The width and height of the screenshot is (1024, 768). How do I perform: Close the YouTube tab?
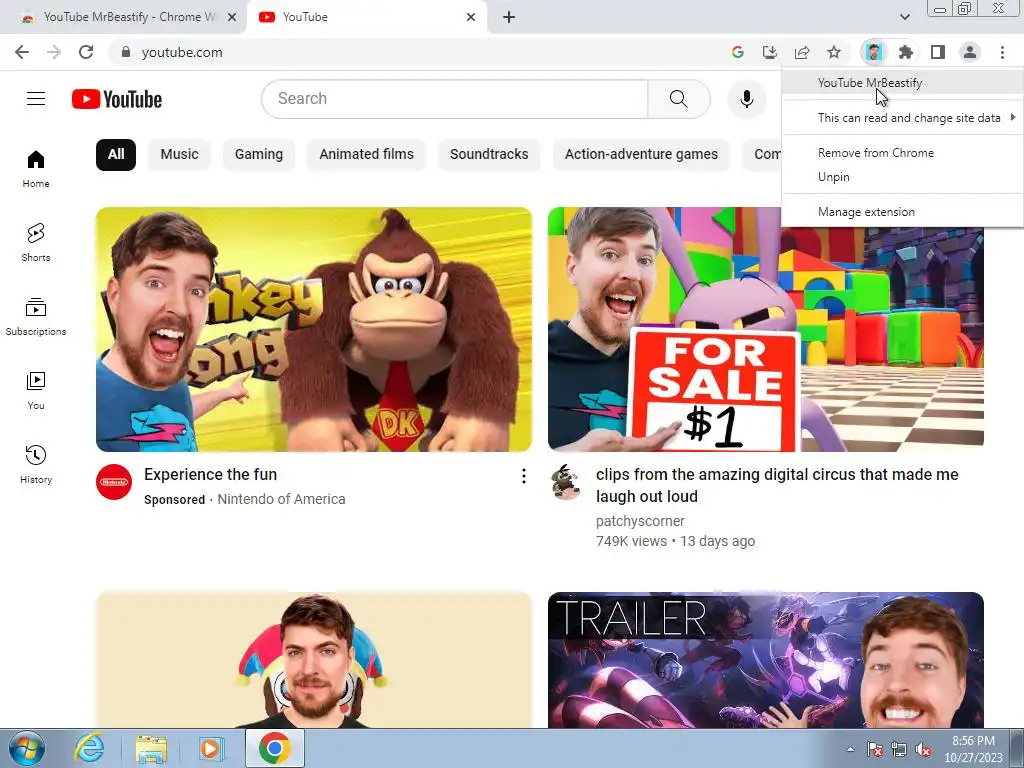tap(471, 17)
